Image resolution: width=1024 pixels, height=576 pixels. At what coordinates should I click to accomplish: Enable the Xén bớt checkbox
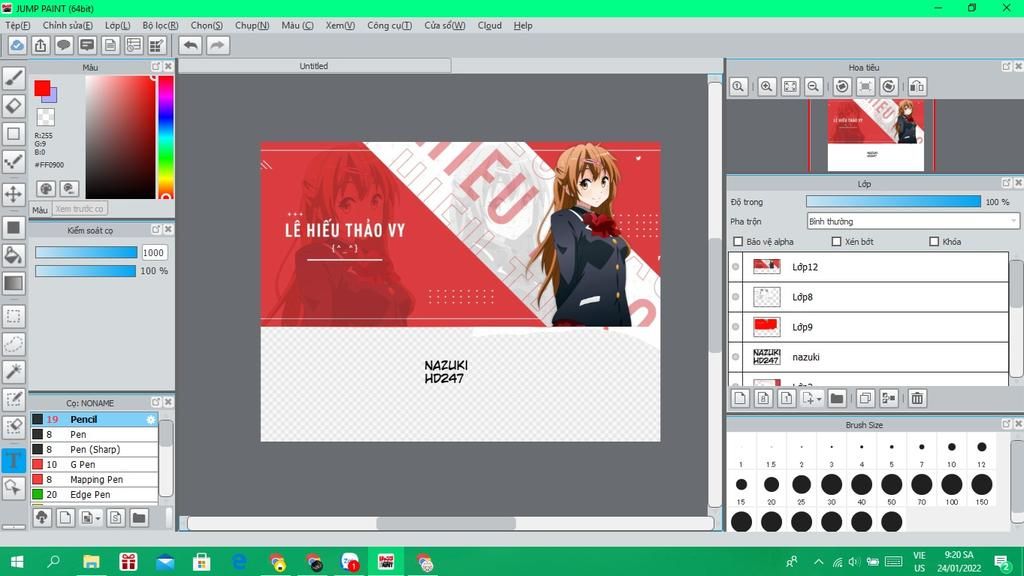(836, 242)
